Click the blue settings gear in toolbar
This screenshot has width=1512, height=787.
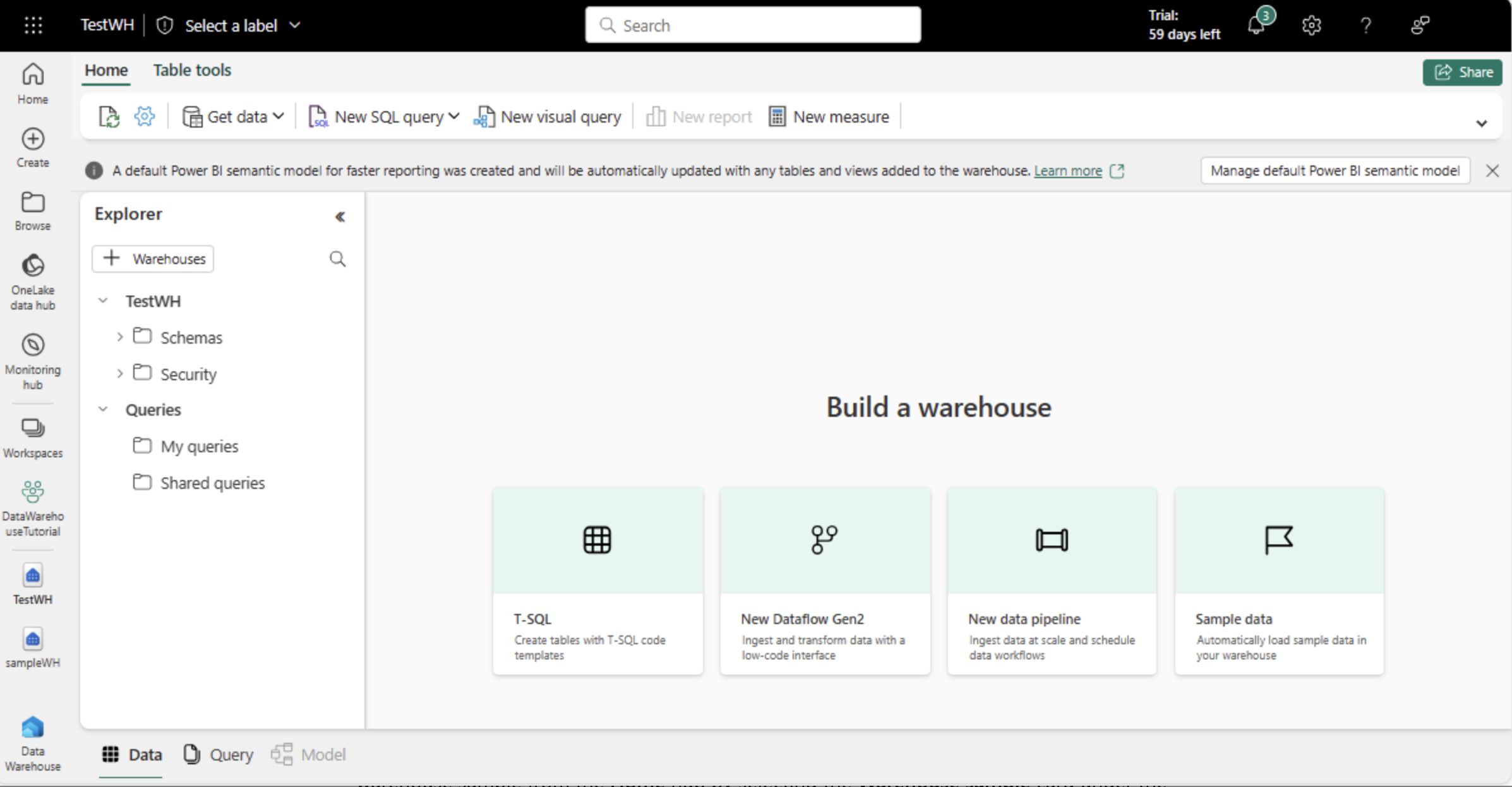point(145,116)
